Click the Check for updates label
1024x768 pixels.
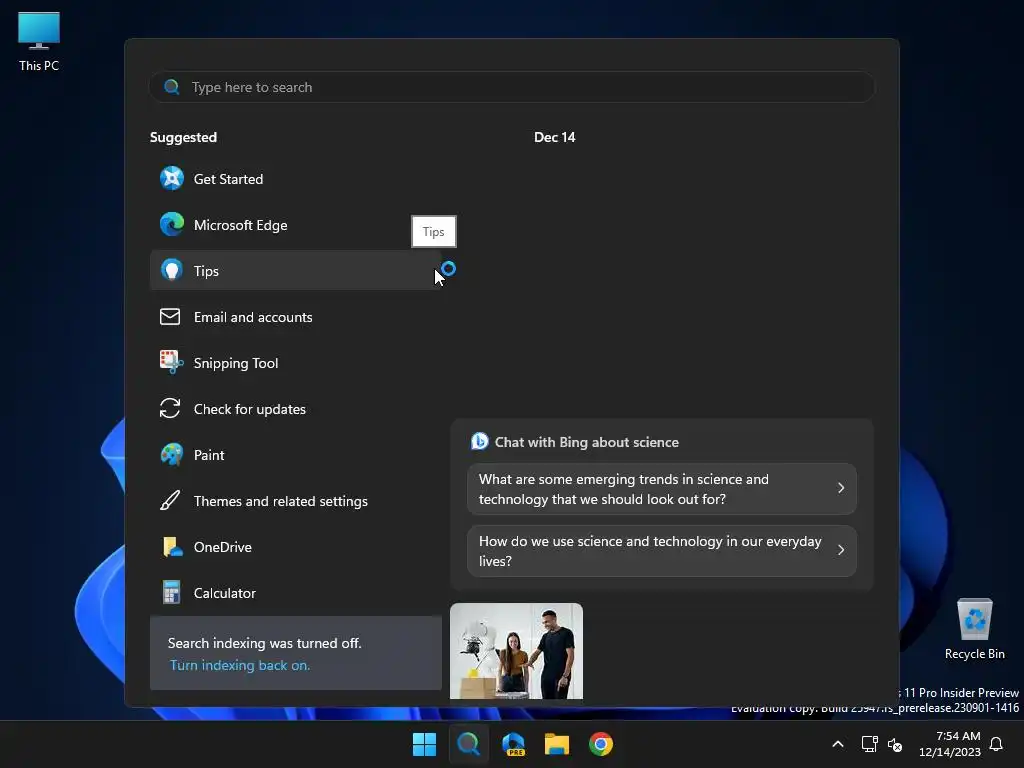(249, 409)
